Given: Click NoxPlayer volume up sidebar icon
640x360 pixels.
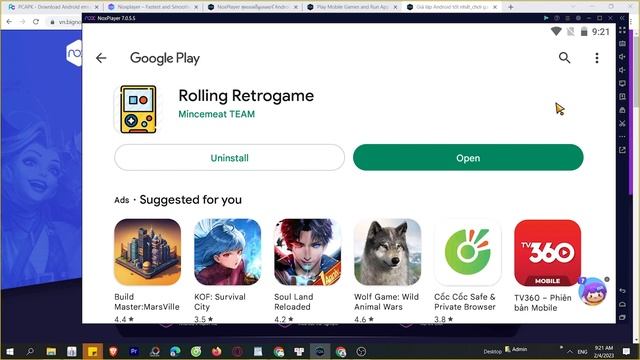Looking at the screenshot, I should (x=622, y=57).
